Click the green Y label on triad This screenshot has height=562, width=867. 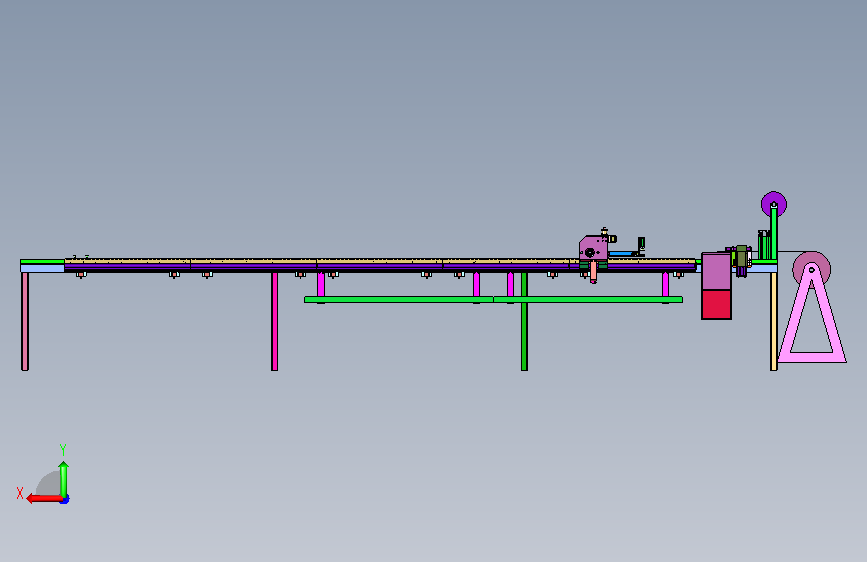[x=63, y=449]
